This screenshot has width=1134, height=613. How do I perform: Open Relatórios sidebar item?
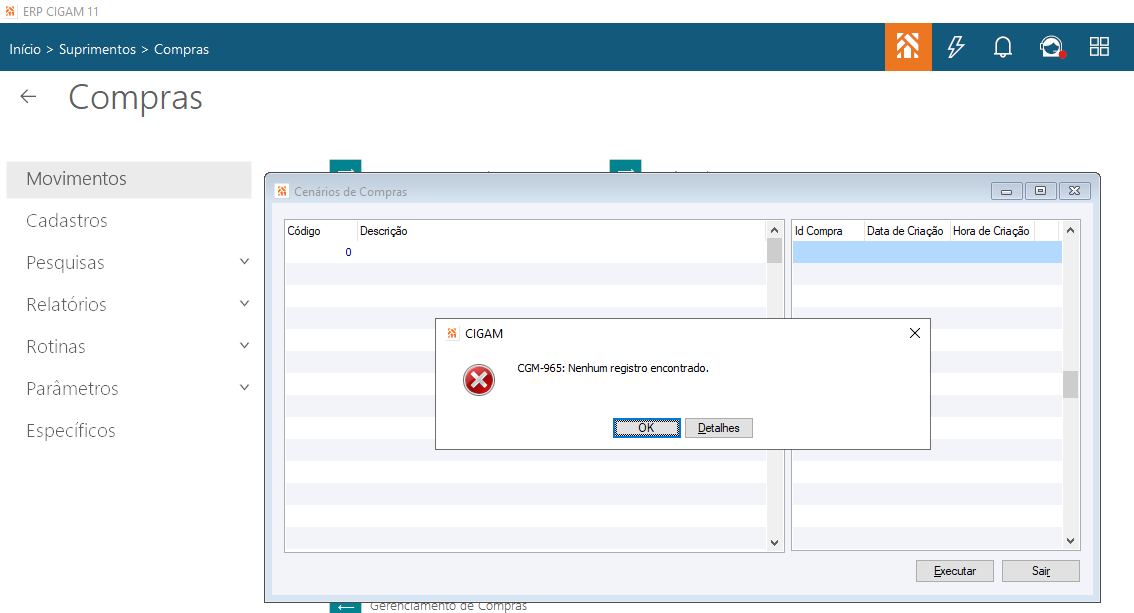[67, 304]
